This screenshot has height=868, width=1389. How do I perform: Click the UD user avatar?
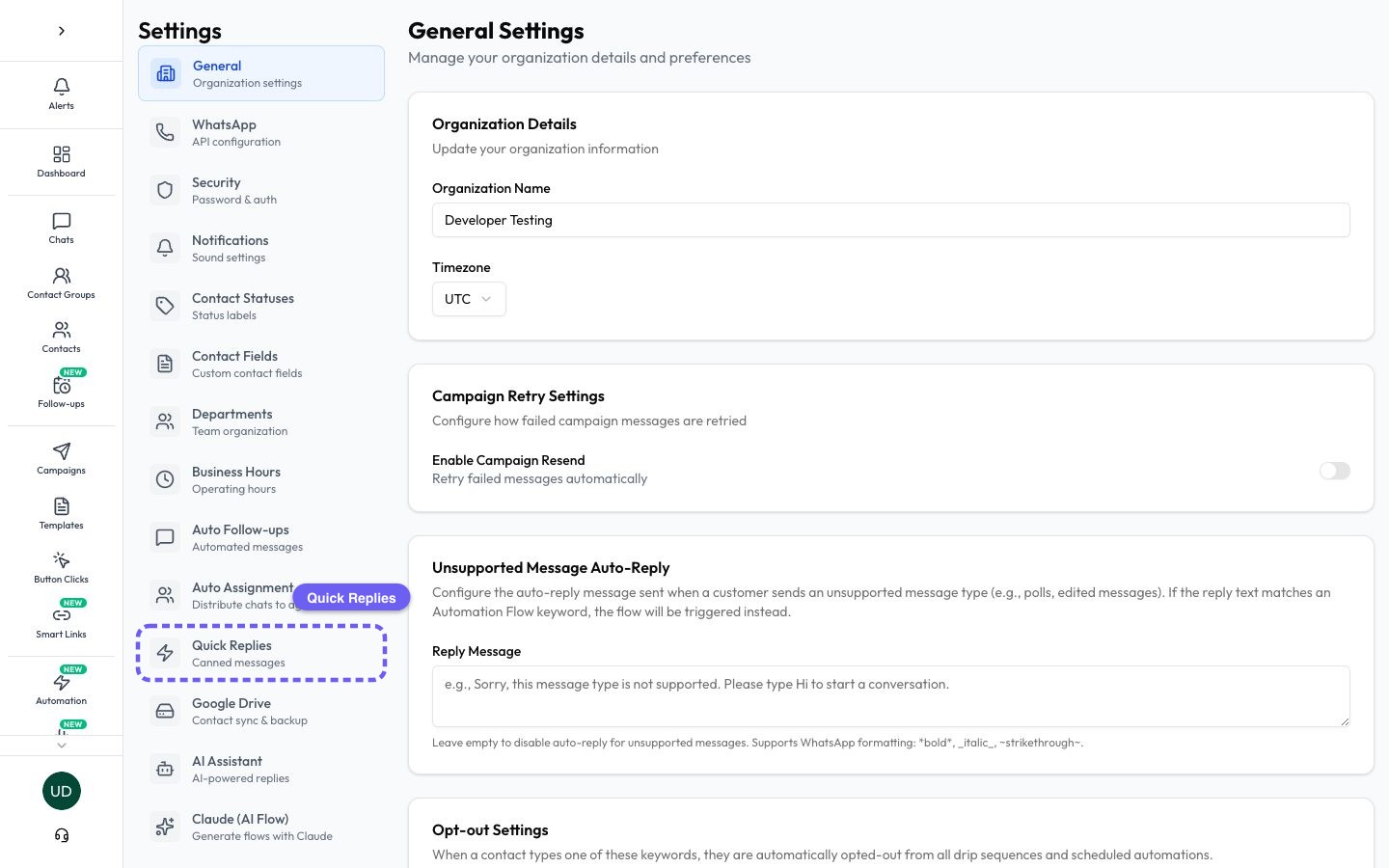coord(61,791)
